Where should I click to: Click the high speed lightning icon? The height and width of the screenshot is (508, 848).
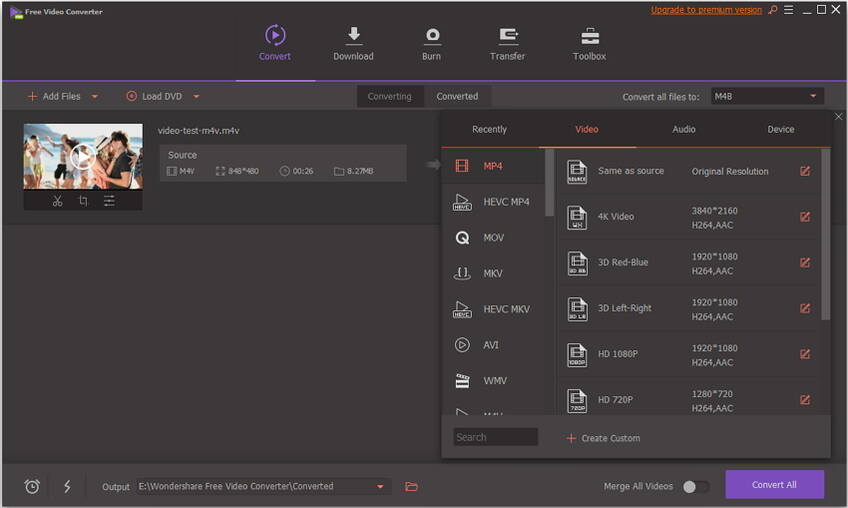(x=67, y=486)
